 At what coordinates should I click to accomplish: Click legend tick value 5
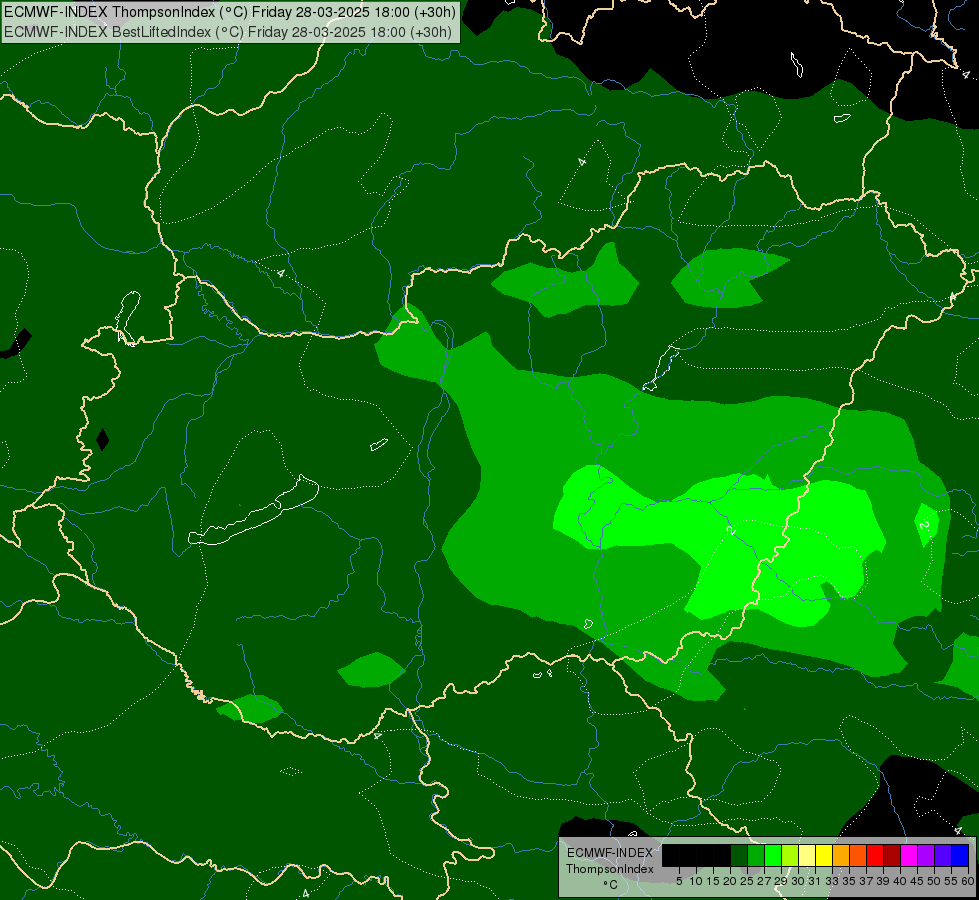[x=679, y=881]
